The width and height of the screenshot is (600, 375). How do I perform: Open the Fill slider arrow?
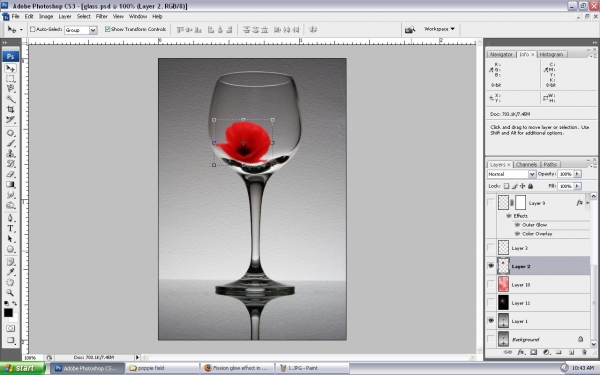pos(577,186)
